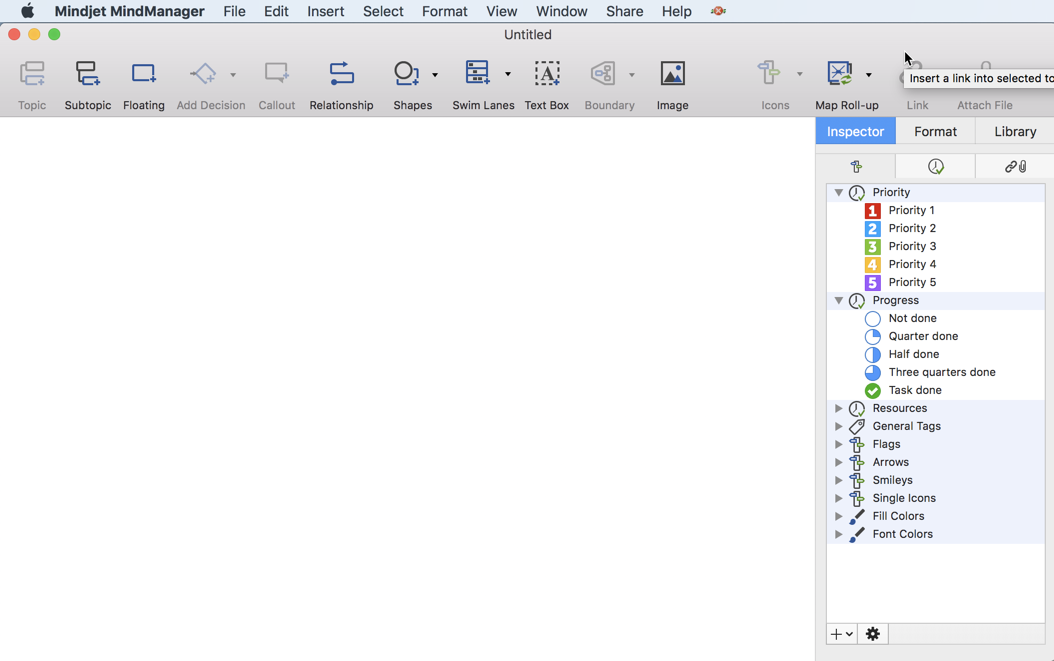Viewport: 1054px width, 661px height.
Task: Open the Insert menu
Action: [x=326, y=11]
